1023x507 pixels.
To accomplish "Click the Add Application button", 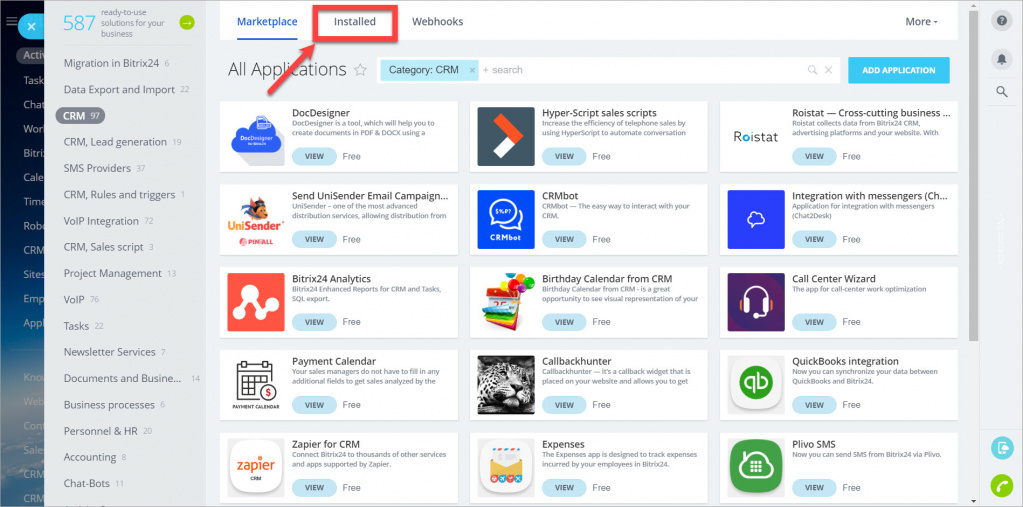I will click(898, 70).
